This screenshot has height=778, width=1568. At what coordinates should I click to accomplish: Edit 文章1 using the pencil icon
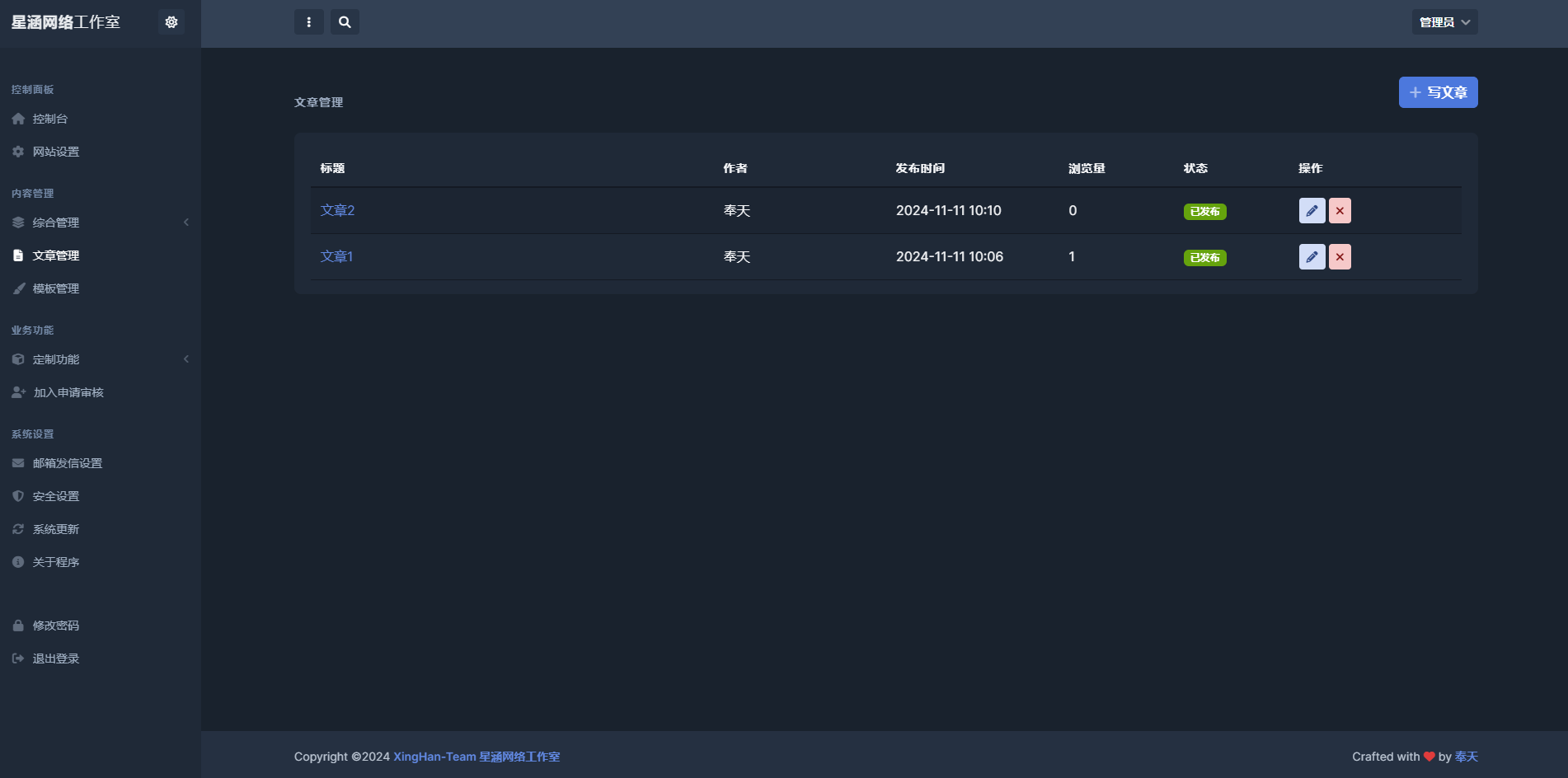(1312, 257)
